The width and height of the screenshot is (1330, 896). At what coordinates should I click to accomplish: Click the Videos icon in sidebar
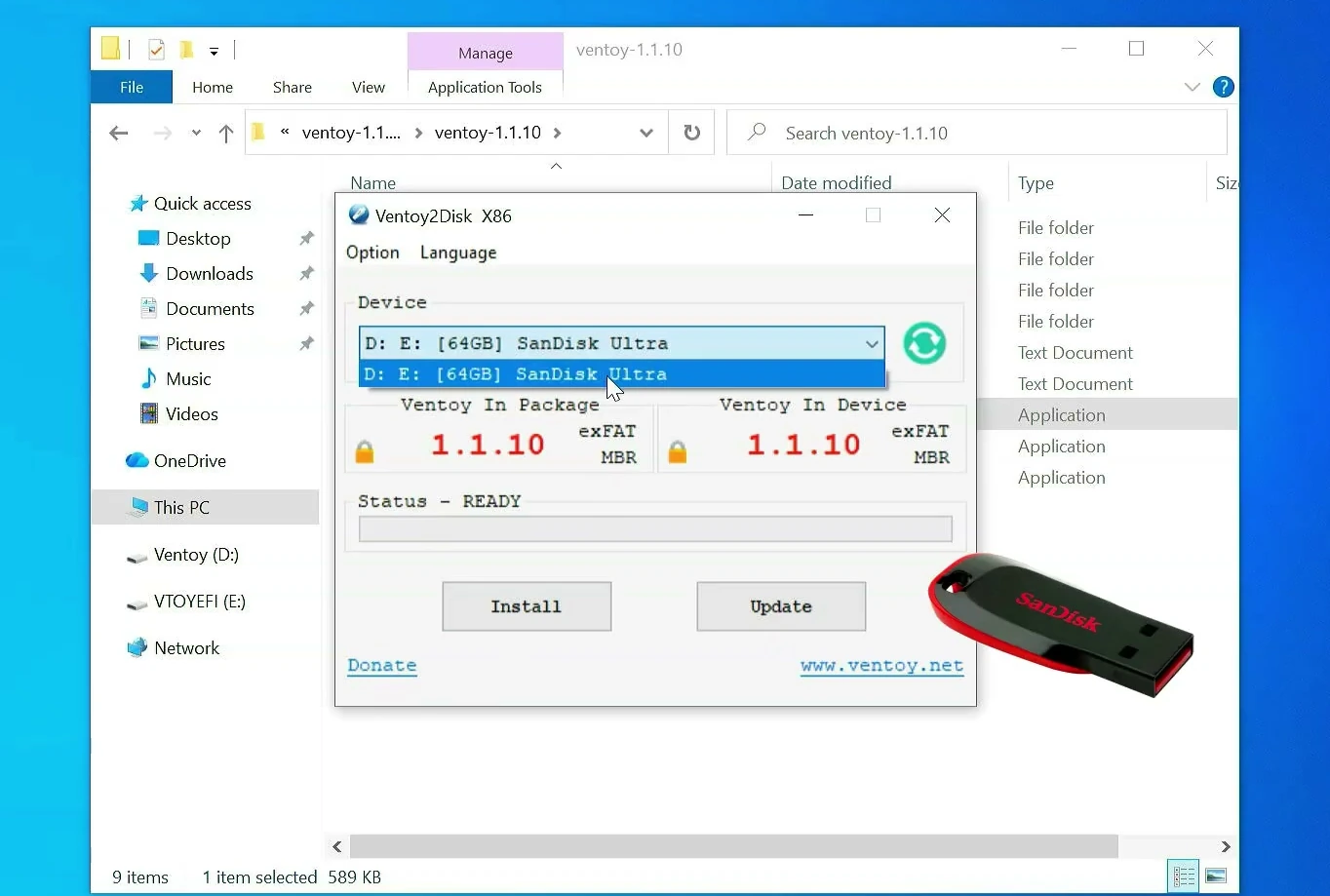click(148, 414)
